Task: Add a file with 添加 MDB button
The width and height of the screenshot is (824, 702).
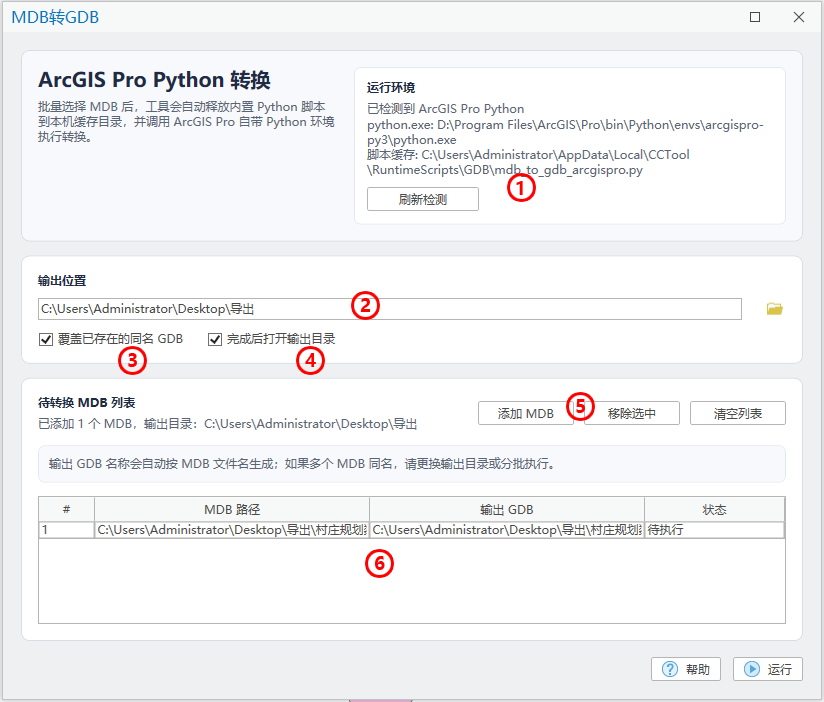Action: pyautogui.click(x=525, y=413)
